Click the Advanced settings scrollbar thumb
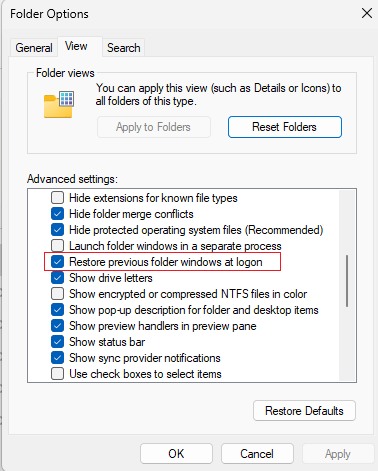 347,281
